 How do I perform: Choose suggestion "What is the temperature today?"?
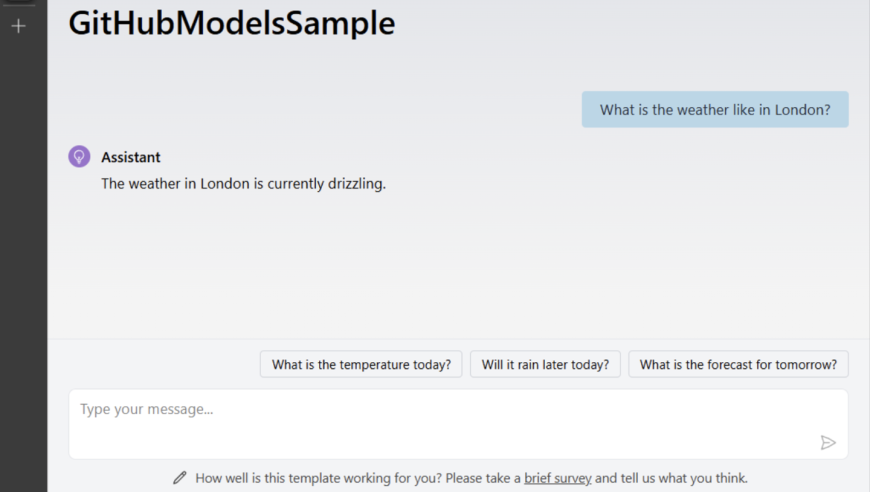361,364
